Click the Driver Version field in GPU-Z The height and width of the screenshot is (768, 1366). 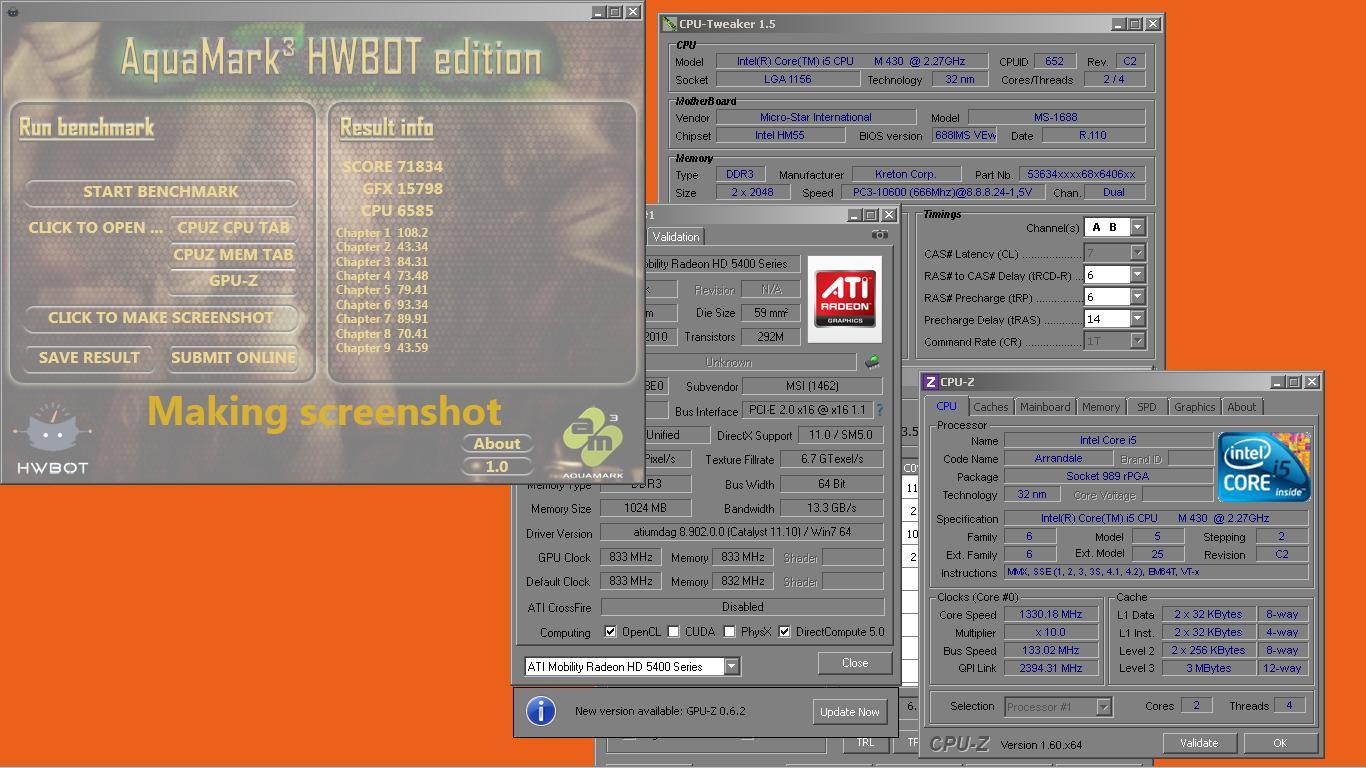[742, 533]
